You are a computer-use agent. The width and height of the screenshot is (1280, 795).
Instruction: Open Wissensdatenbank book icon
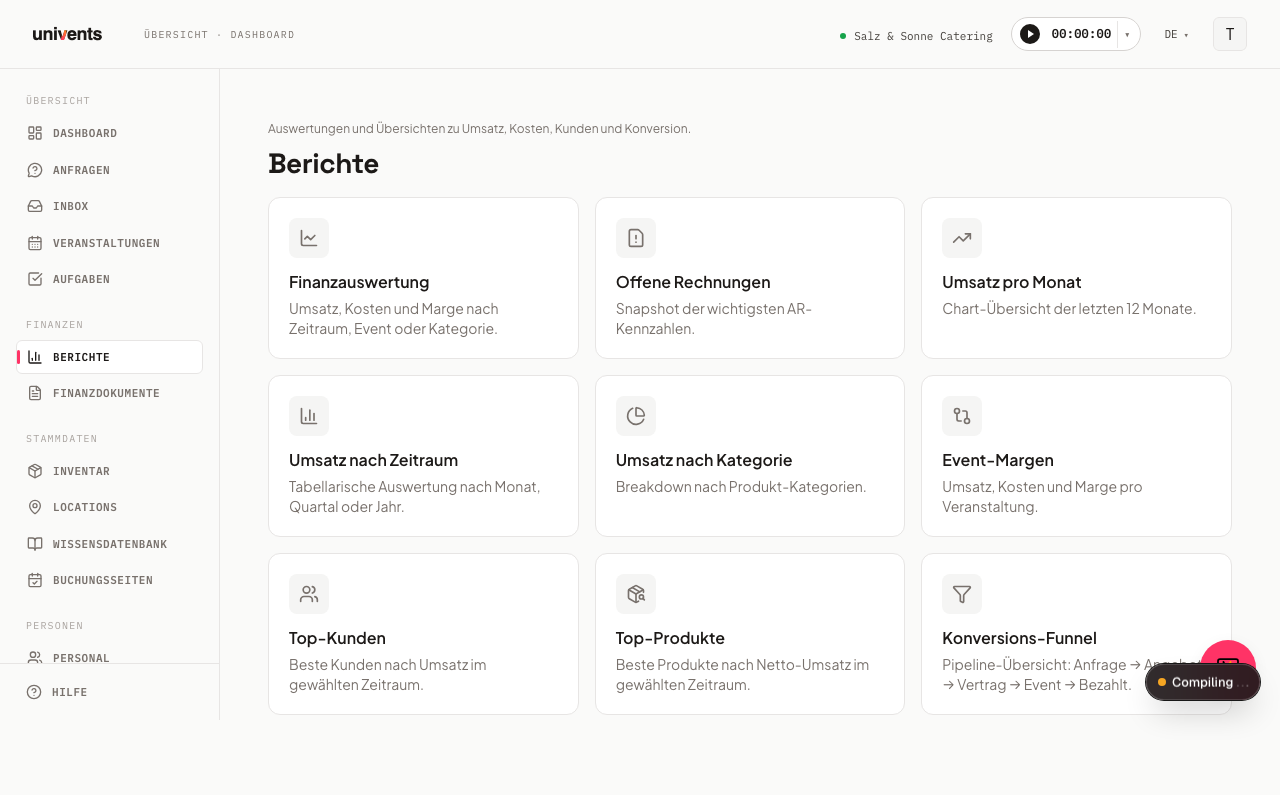click(35, 544)
